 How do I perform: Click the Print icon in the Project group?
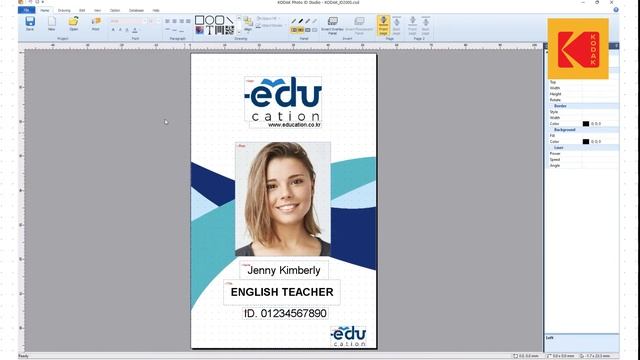click(x=96, y=23)
